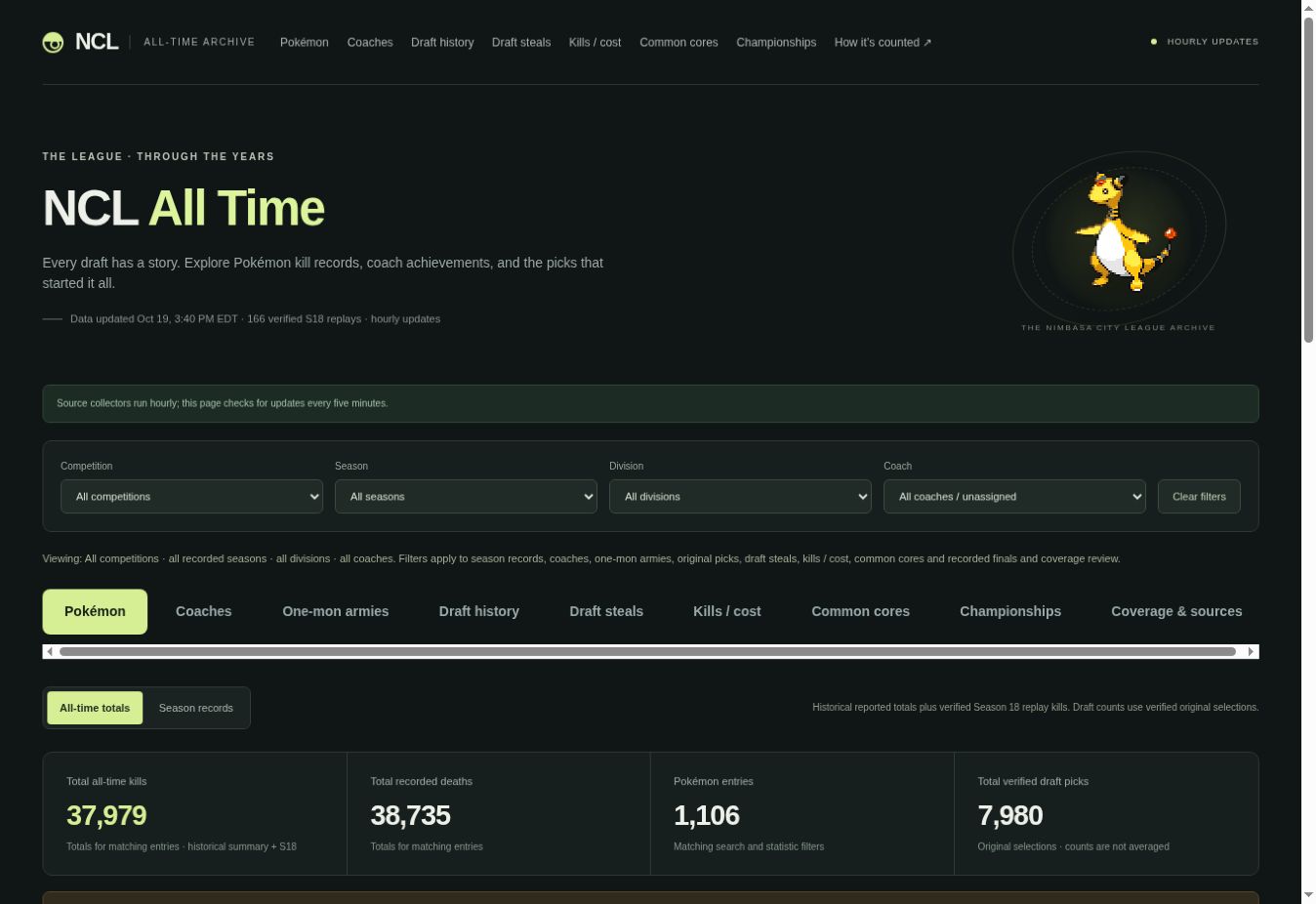Click the page scrollbar's down arrow
1316x904 pixels.
1308,895
